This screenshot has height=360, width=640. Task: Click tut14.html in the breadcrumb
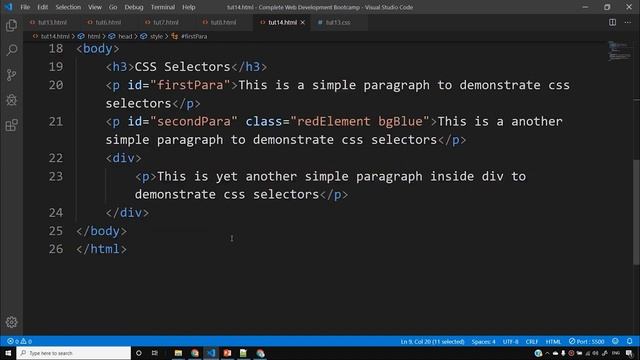point(55,36)
